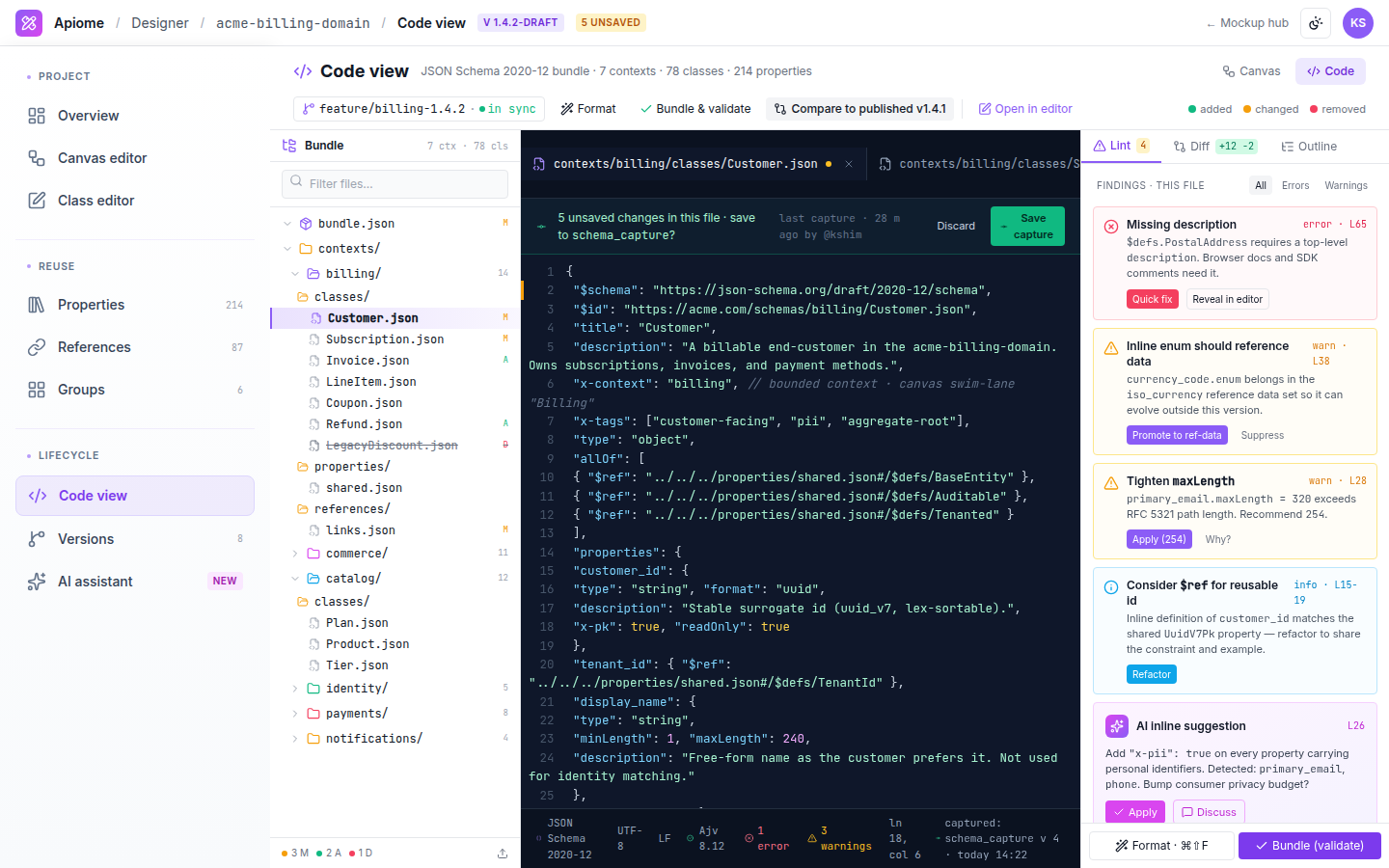Viewport: 1389px width, 868px height.
Task: Discard unsaved changes
Action: point(956,226)
